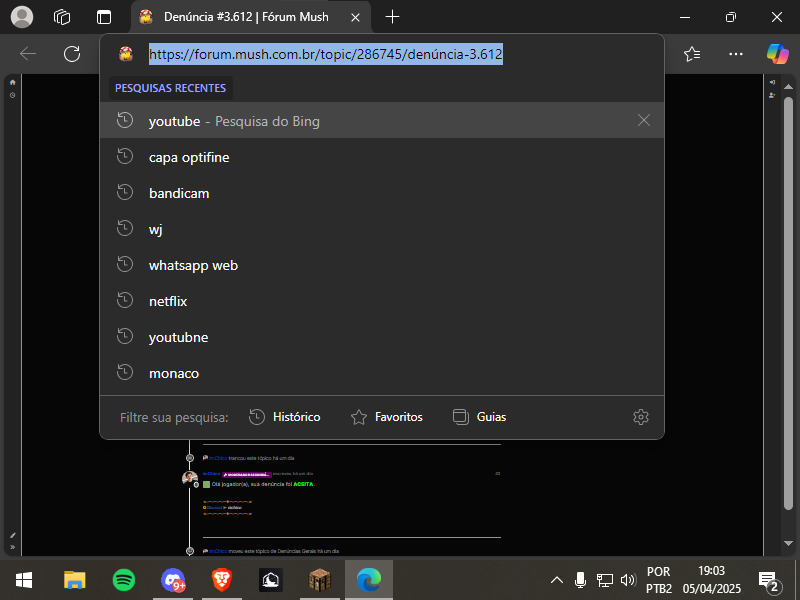Go back to previous page

28,54
